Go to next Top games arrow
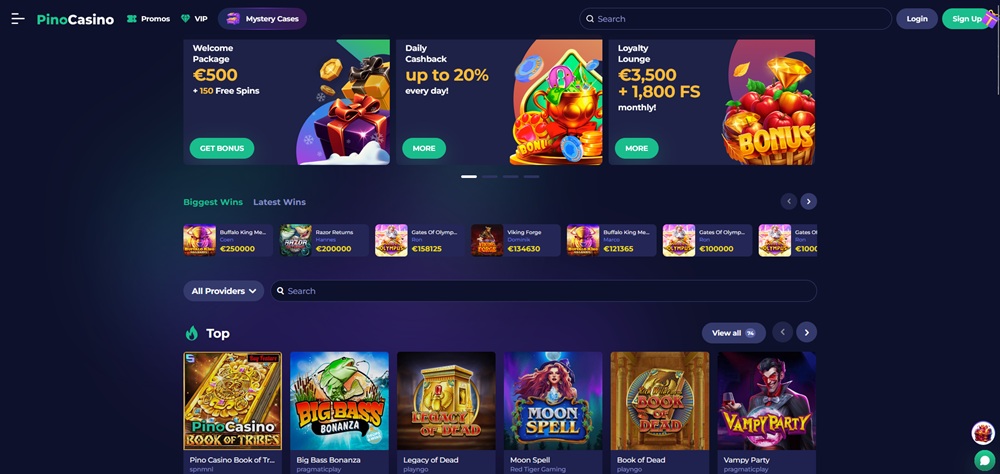 coord(806,332)
